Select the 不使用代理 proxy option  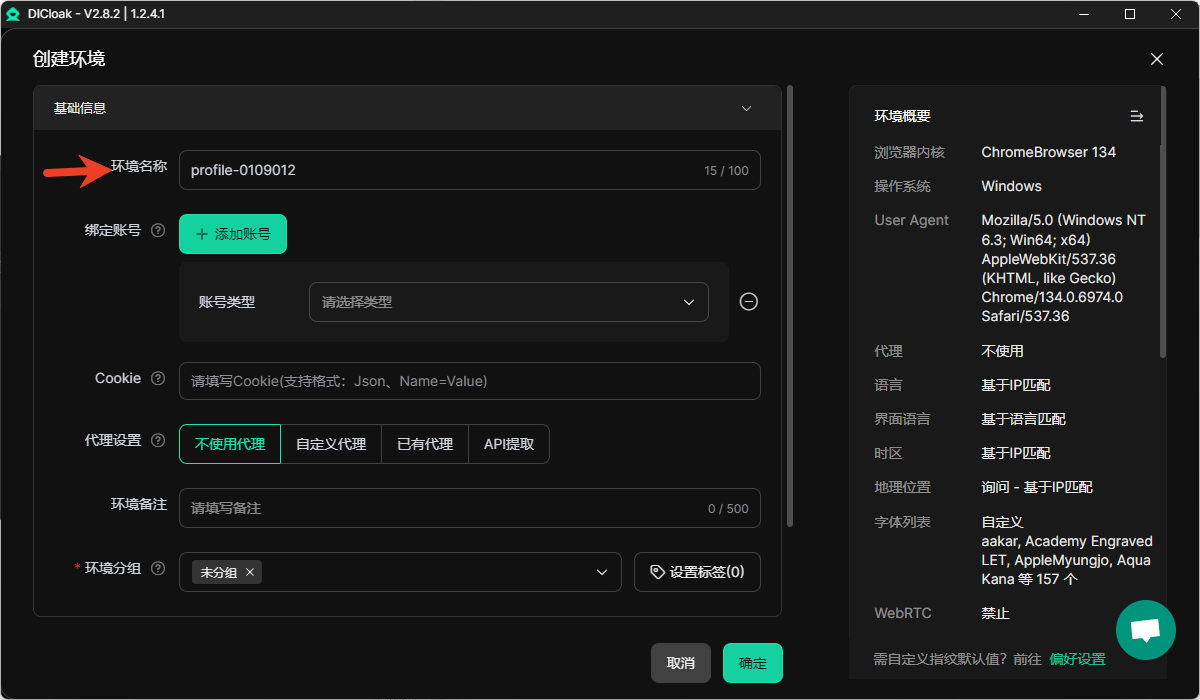(x=230, y=444)
